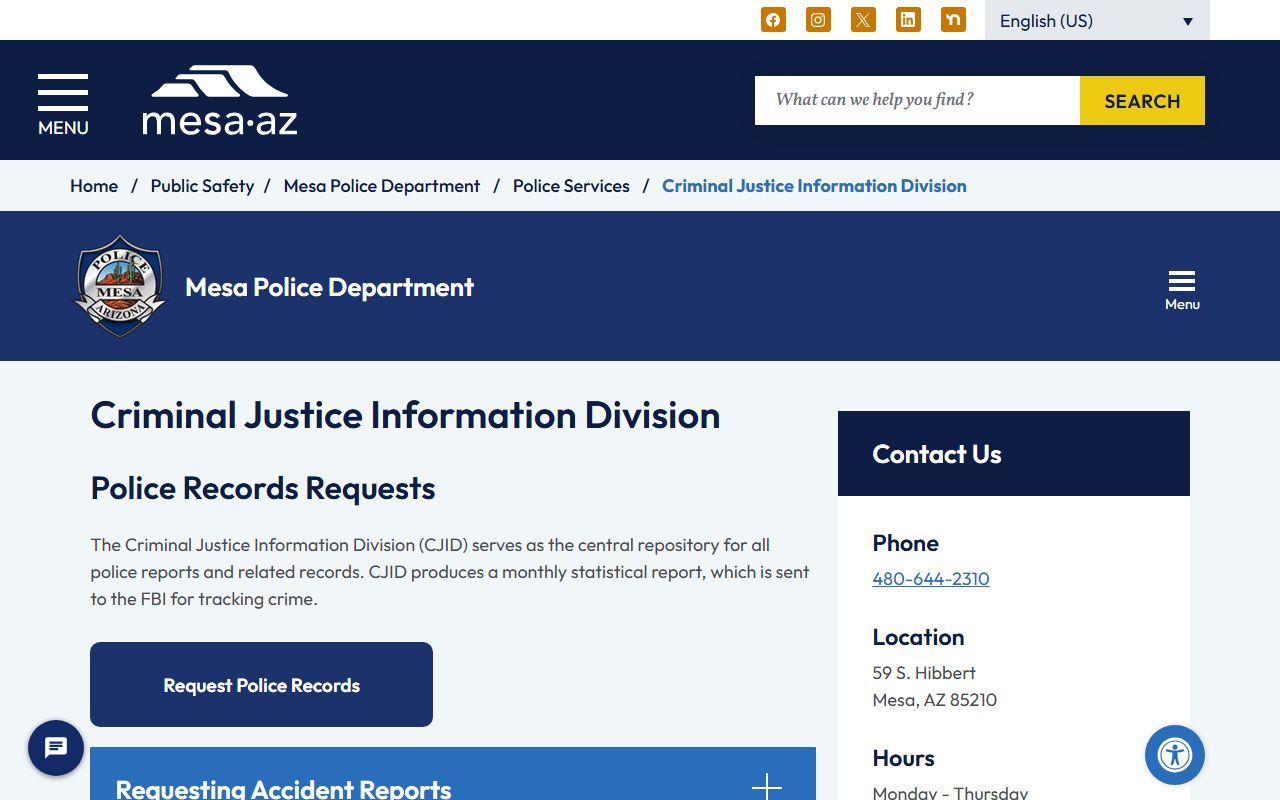This screenshot has width=1280, height=800.
Task: Navigate to Public Safety breadcrumb
Action: click(x=202, y=186)
